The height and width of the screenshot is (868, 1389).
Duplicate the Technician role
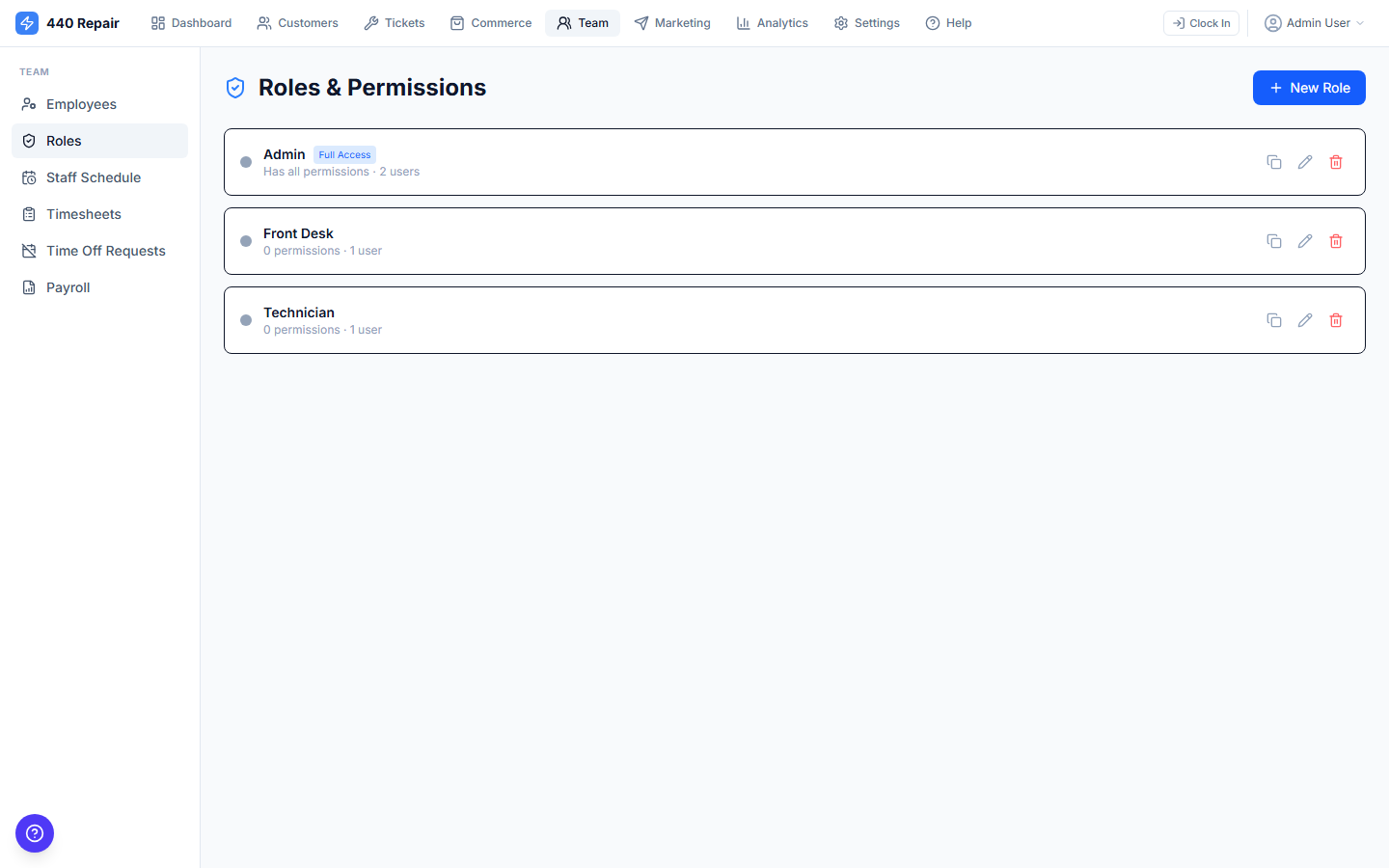(x=1274, y=319)
